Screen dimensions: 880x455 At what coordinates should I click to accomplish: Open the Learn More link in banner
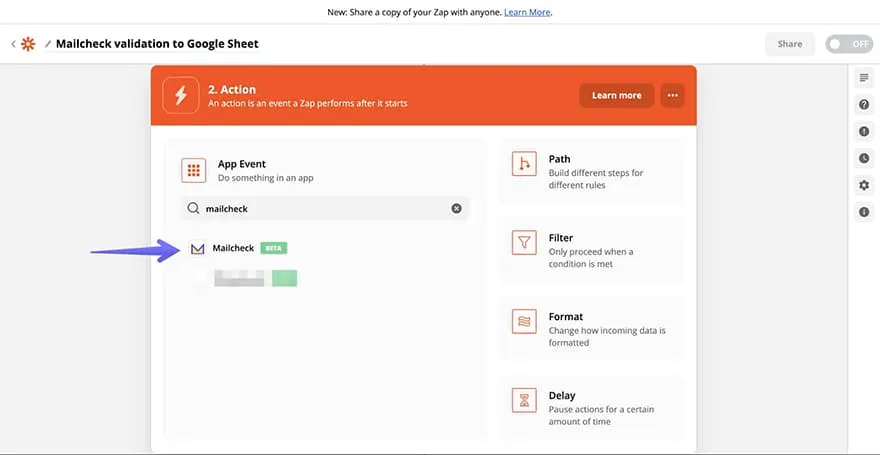tap(527, 12)
